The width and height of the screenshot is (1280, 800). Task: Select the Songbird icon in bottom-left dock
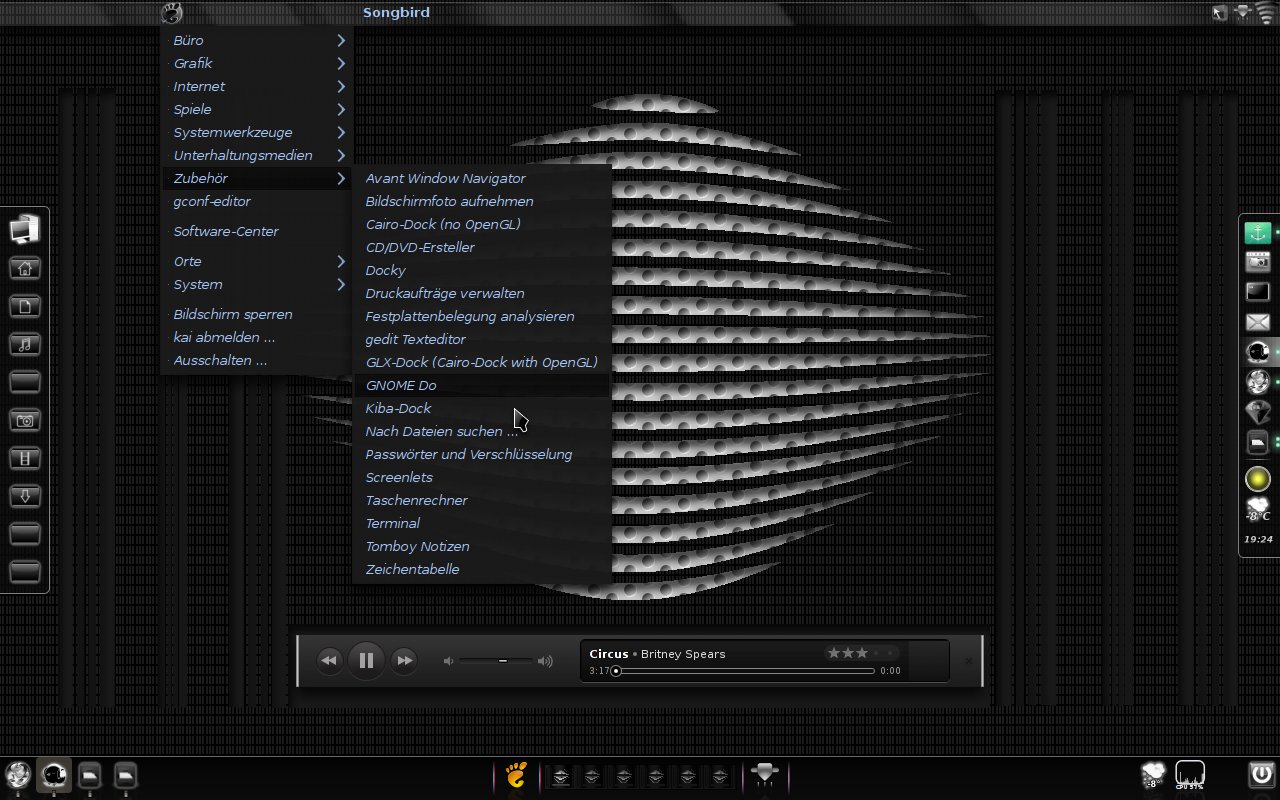point(54,775)
